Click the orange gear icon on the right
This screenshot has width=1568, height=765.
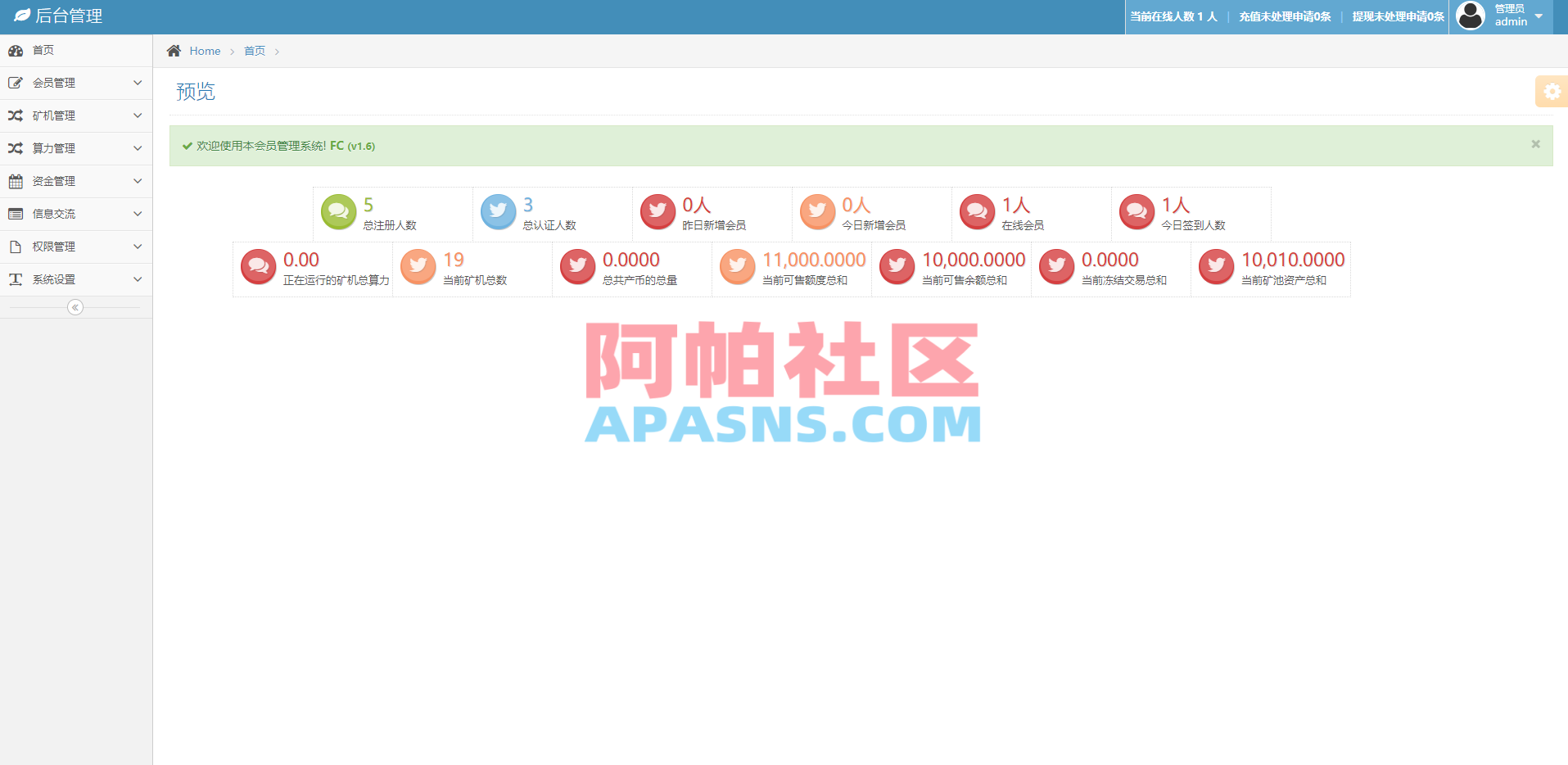point(1552,92)
